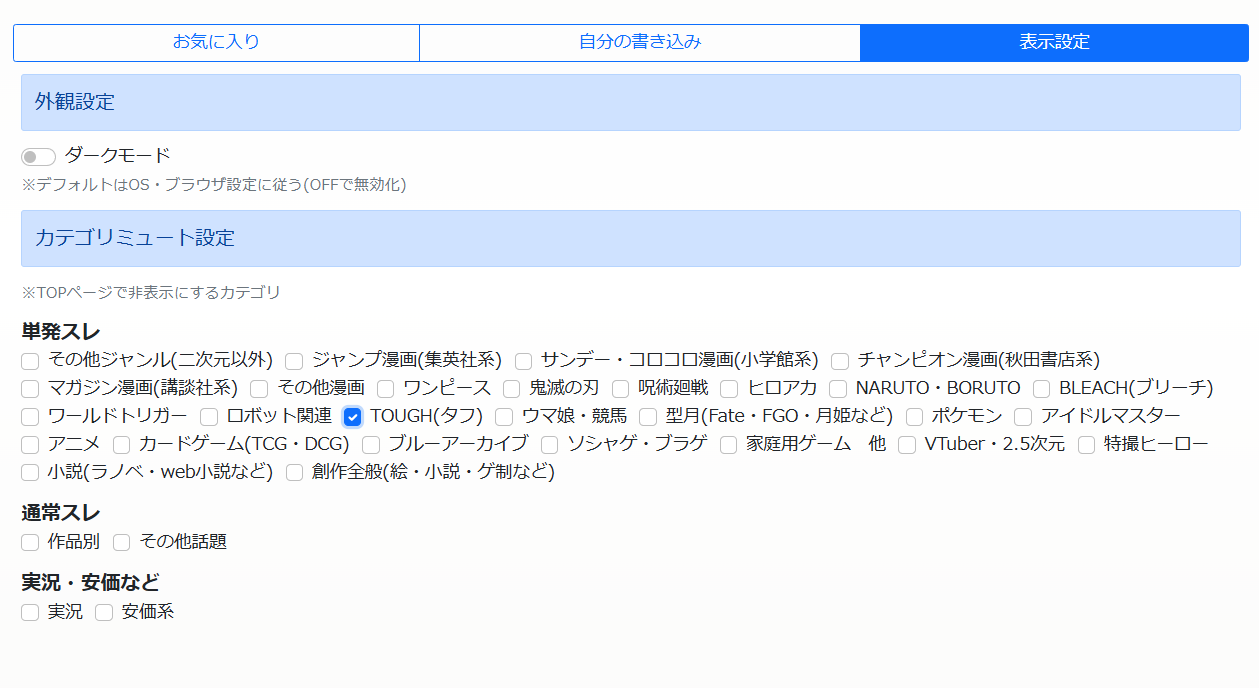Select the BLEACH(ブリーチ) checkbox
1259x688 pixels.
(1041, 389)
